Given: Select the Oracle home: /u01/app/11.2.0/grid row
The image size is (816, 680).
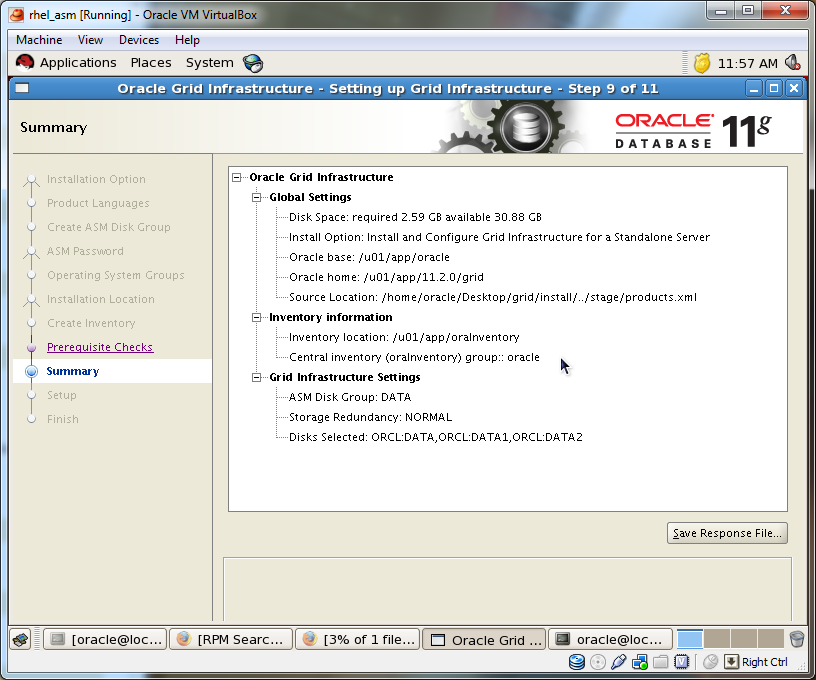Looking at the screenshot, I should tap(387, 277).
